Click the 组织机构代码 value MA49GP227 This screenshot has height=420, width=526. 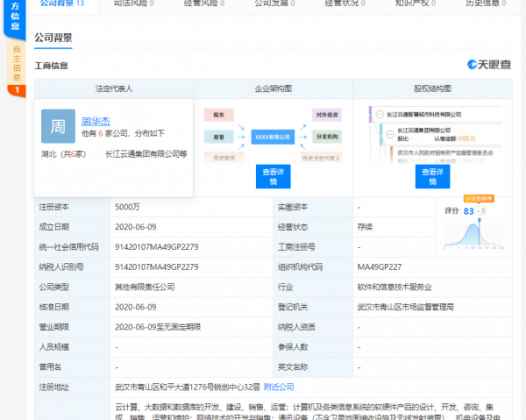click(x=379, y=267)
